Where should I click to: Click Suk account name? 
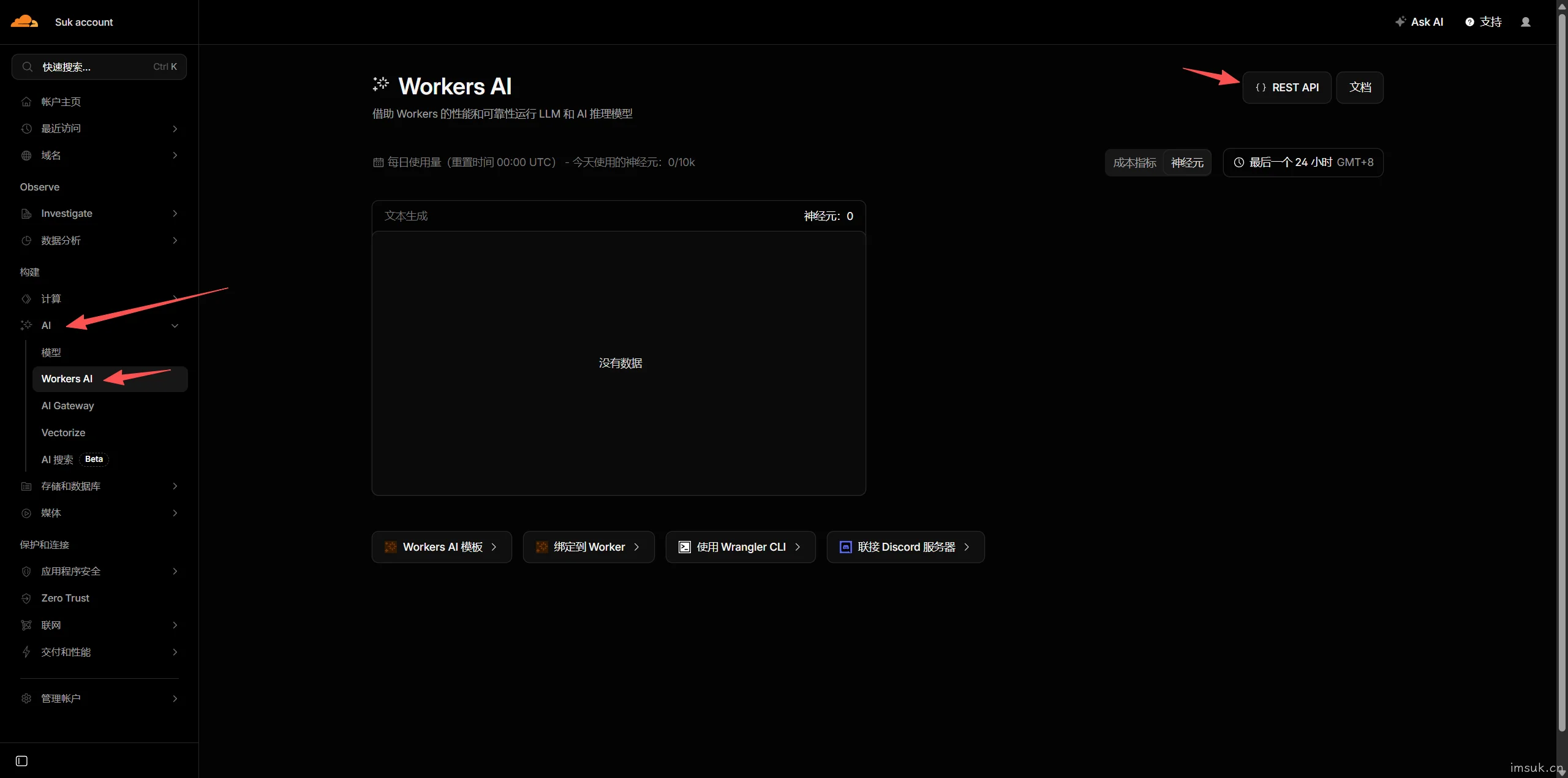84,22
